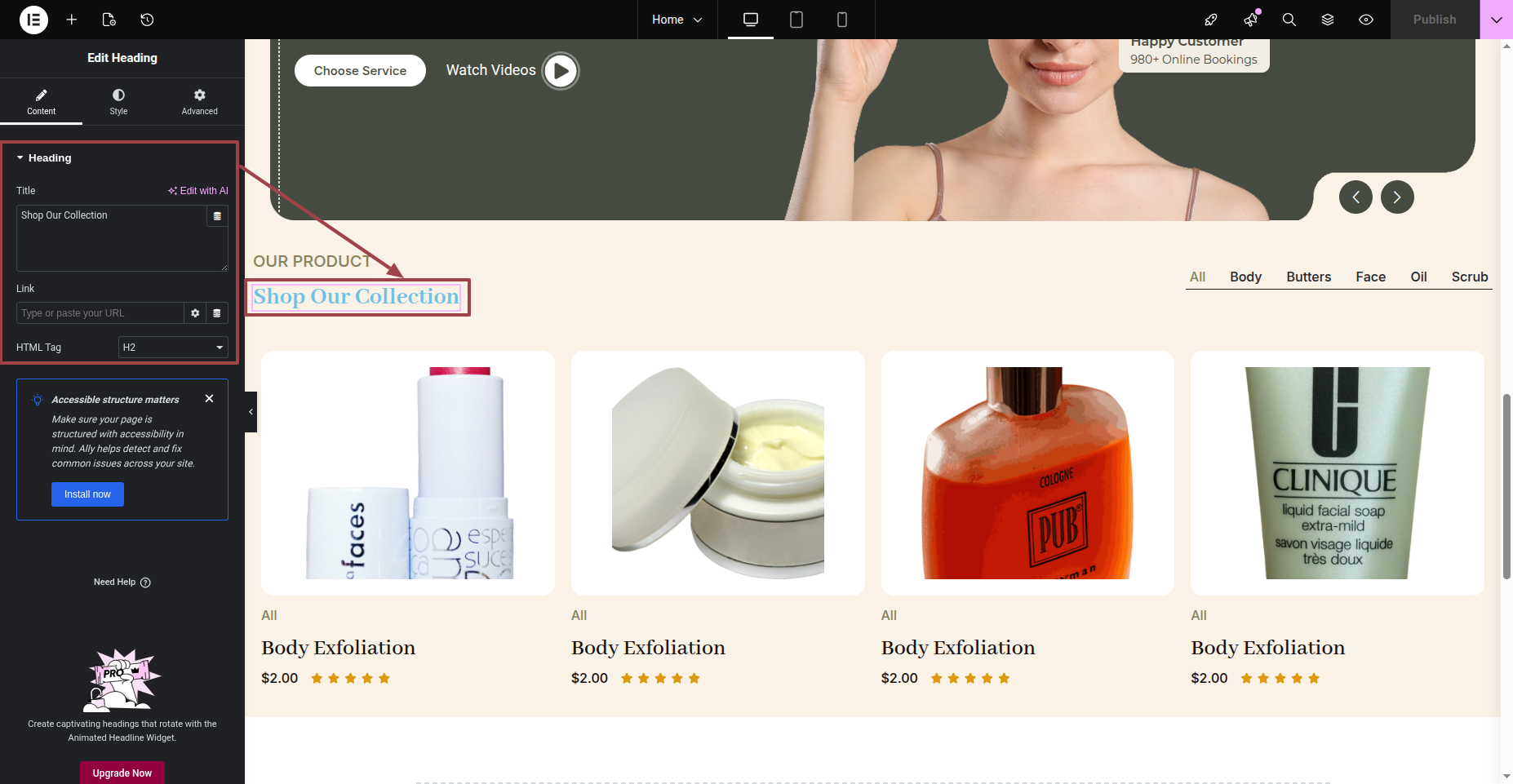Open the HTML Tag H2 dropdown
The image size is (1513, 784).
[x=173, y=348]
